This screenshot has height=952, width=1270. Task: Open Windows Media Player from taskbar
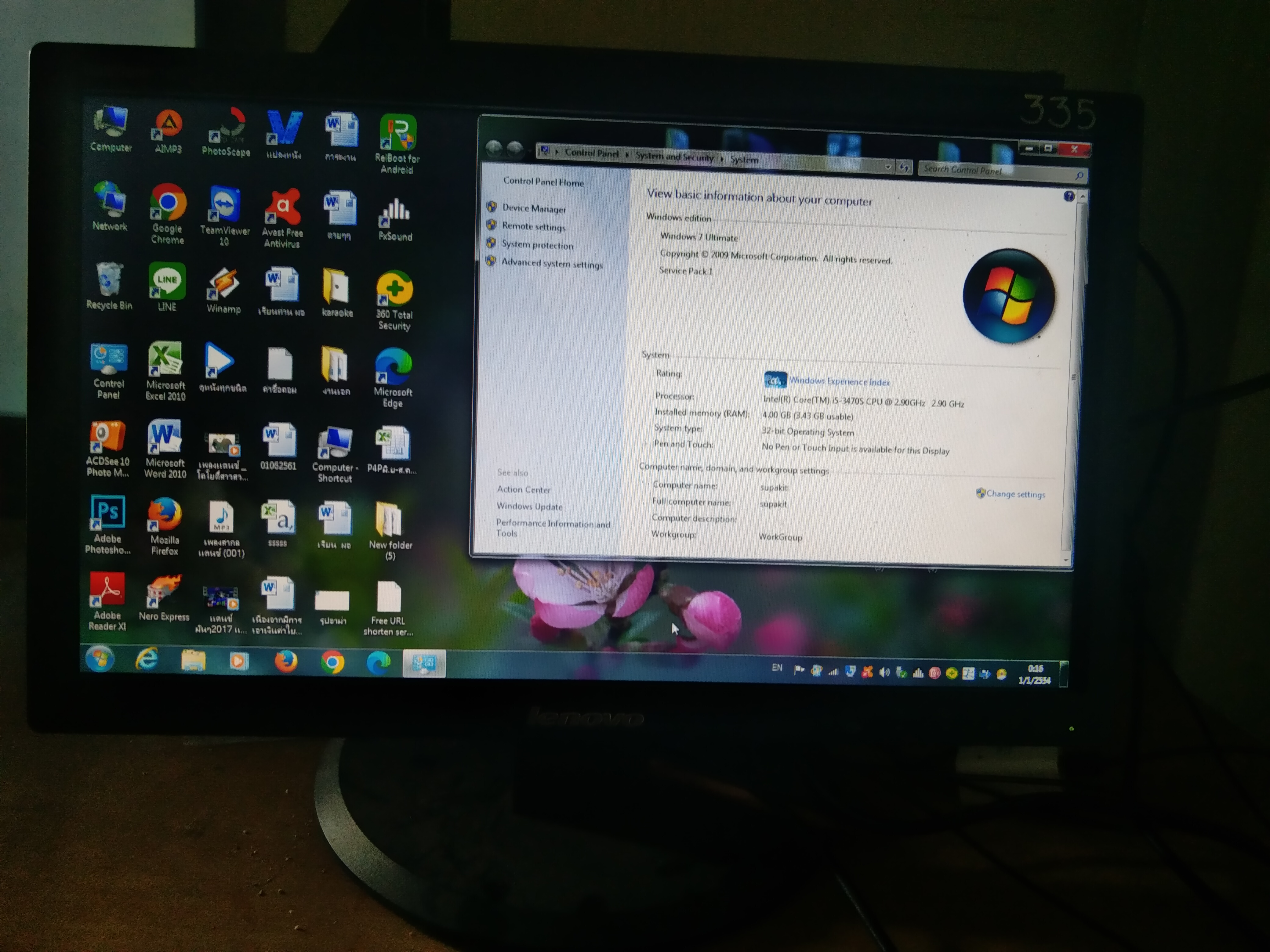[x=239, y=662]
